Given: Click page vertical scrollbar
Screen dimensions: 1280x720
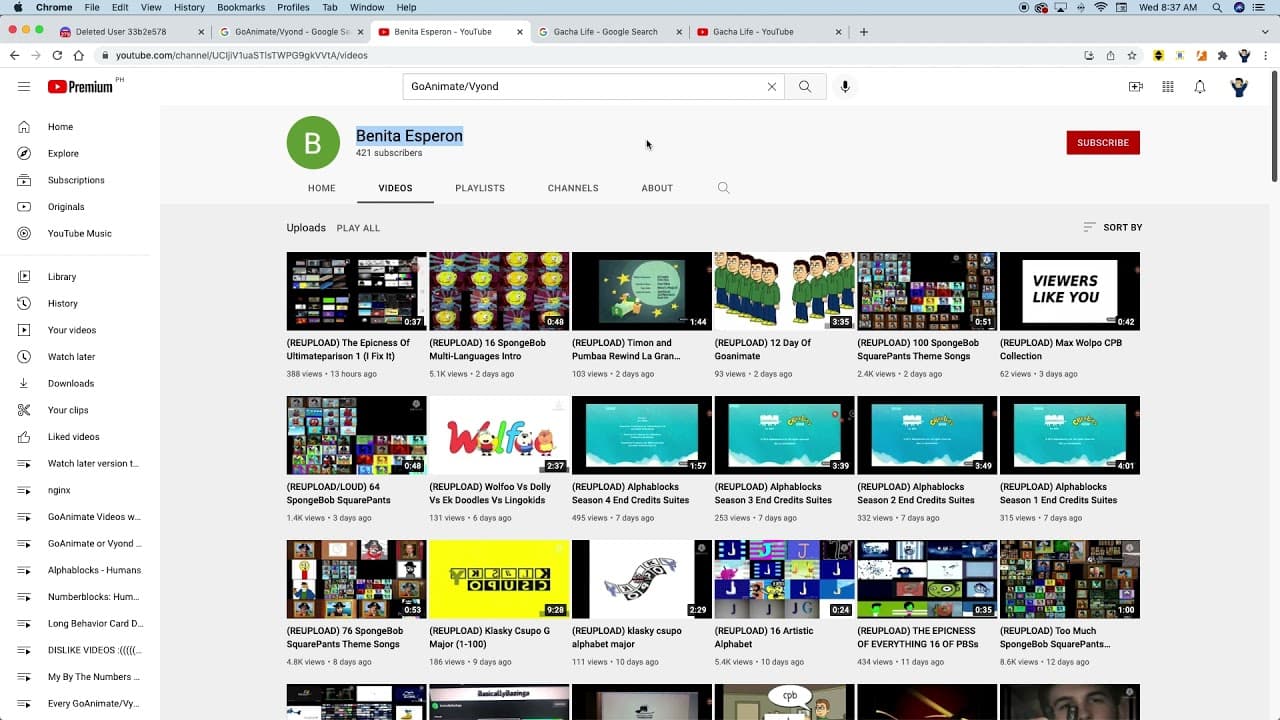Looking at the screenshot, I should click(x=1274, y=125).
